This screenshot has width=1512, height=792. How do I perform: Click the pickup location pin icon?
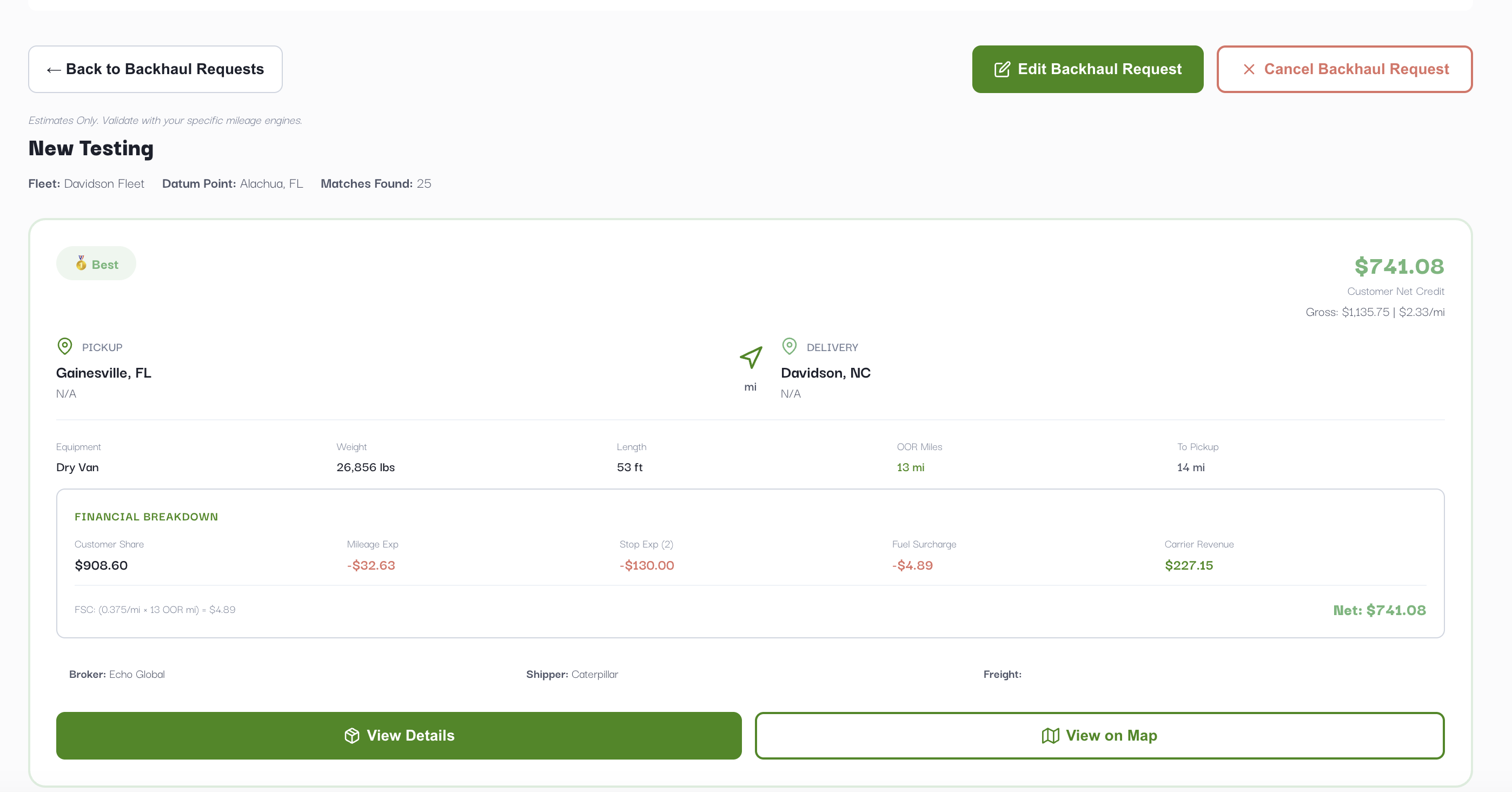(64, 346)
